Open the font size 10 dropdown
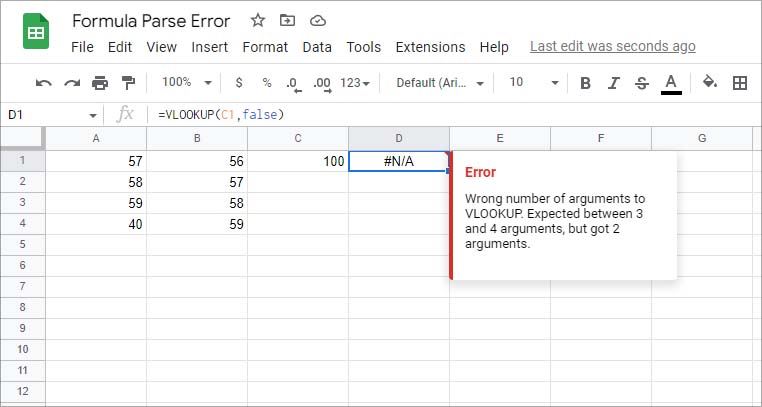 click(534, 83)
